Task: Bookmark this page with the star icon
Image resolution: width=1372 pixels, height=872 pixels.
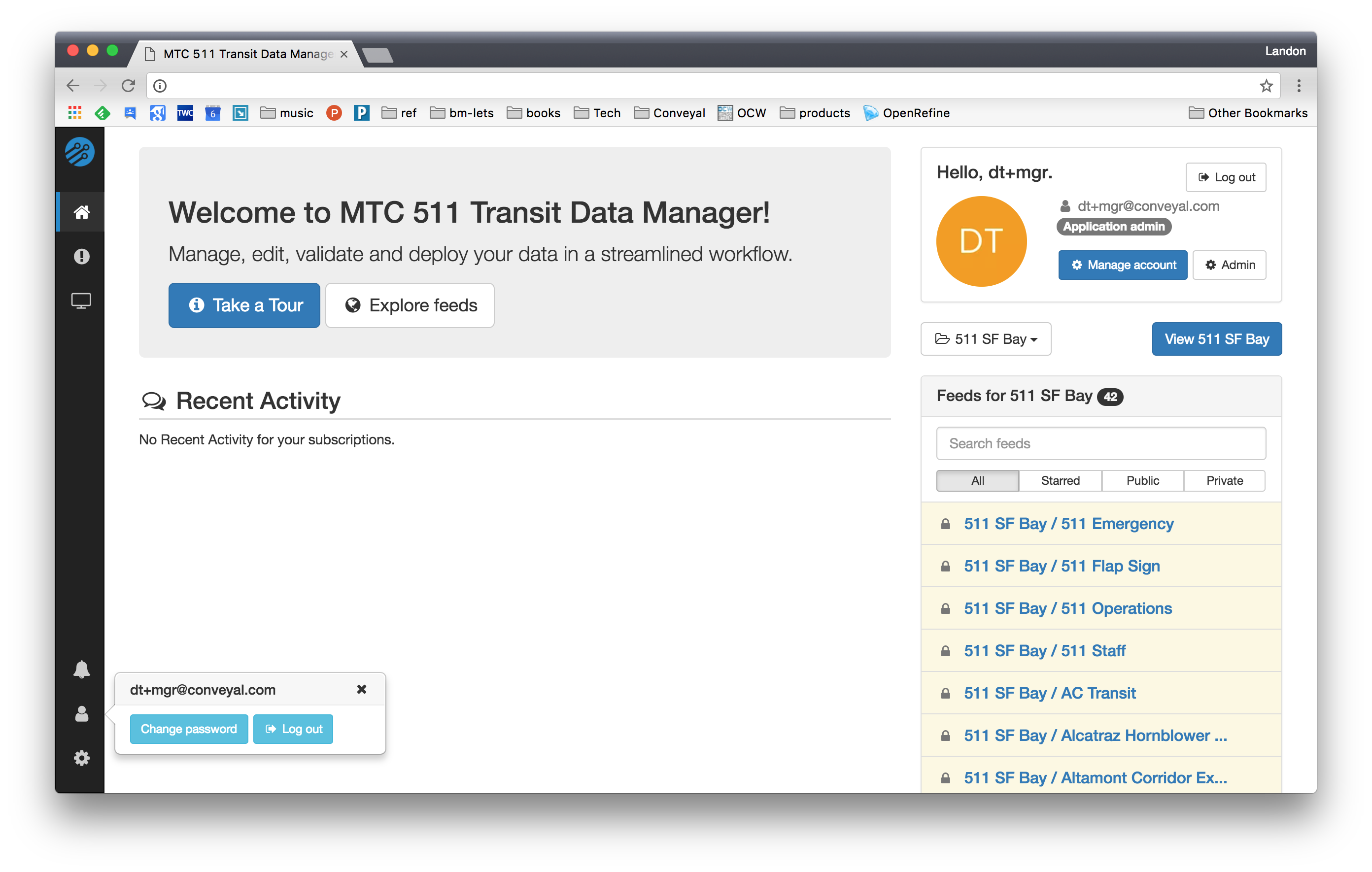Action: pos(1266,85)
